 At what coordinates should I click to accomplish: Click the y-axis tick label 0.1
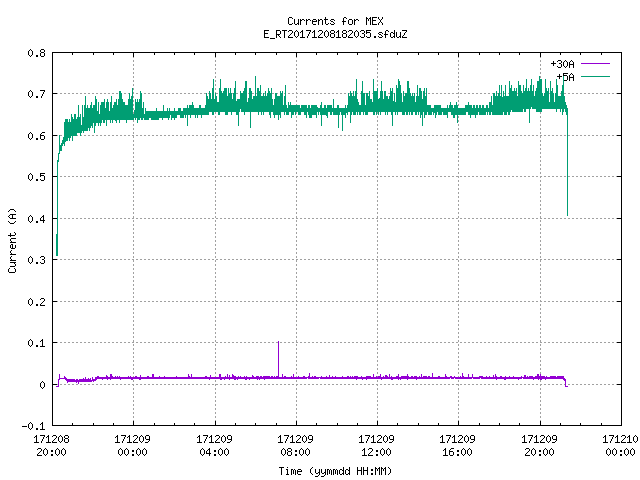click(x=36, y=343)
